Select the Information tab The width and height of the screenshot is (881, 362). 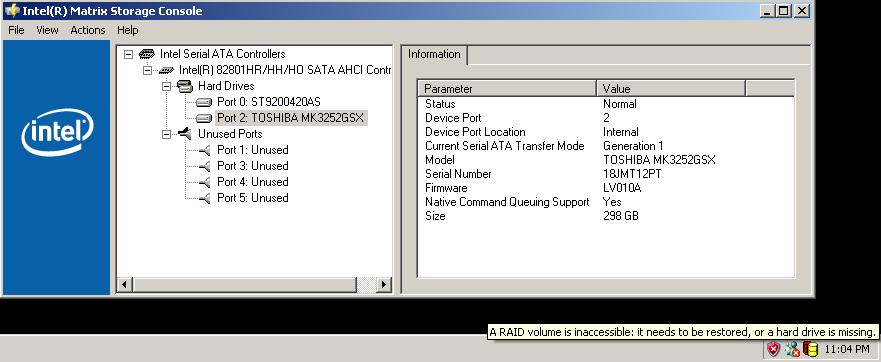click(x=434, y=55)
